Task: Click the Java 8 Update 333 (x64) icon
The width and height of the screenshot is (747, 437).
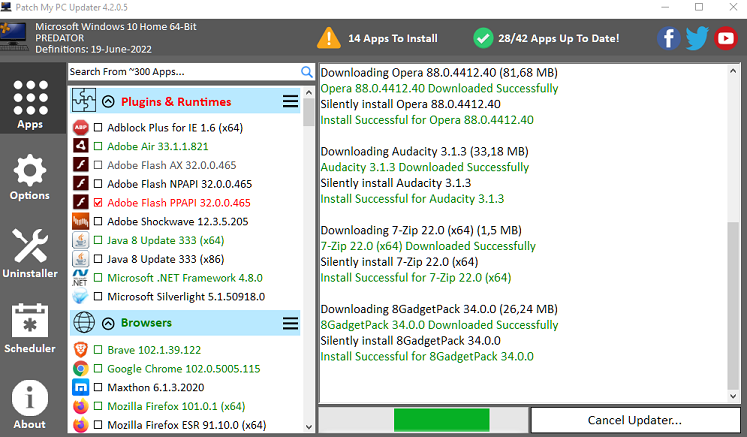Action: pyautogui.click(x=81, y=240)
